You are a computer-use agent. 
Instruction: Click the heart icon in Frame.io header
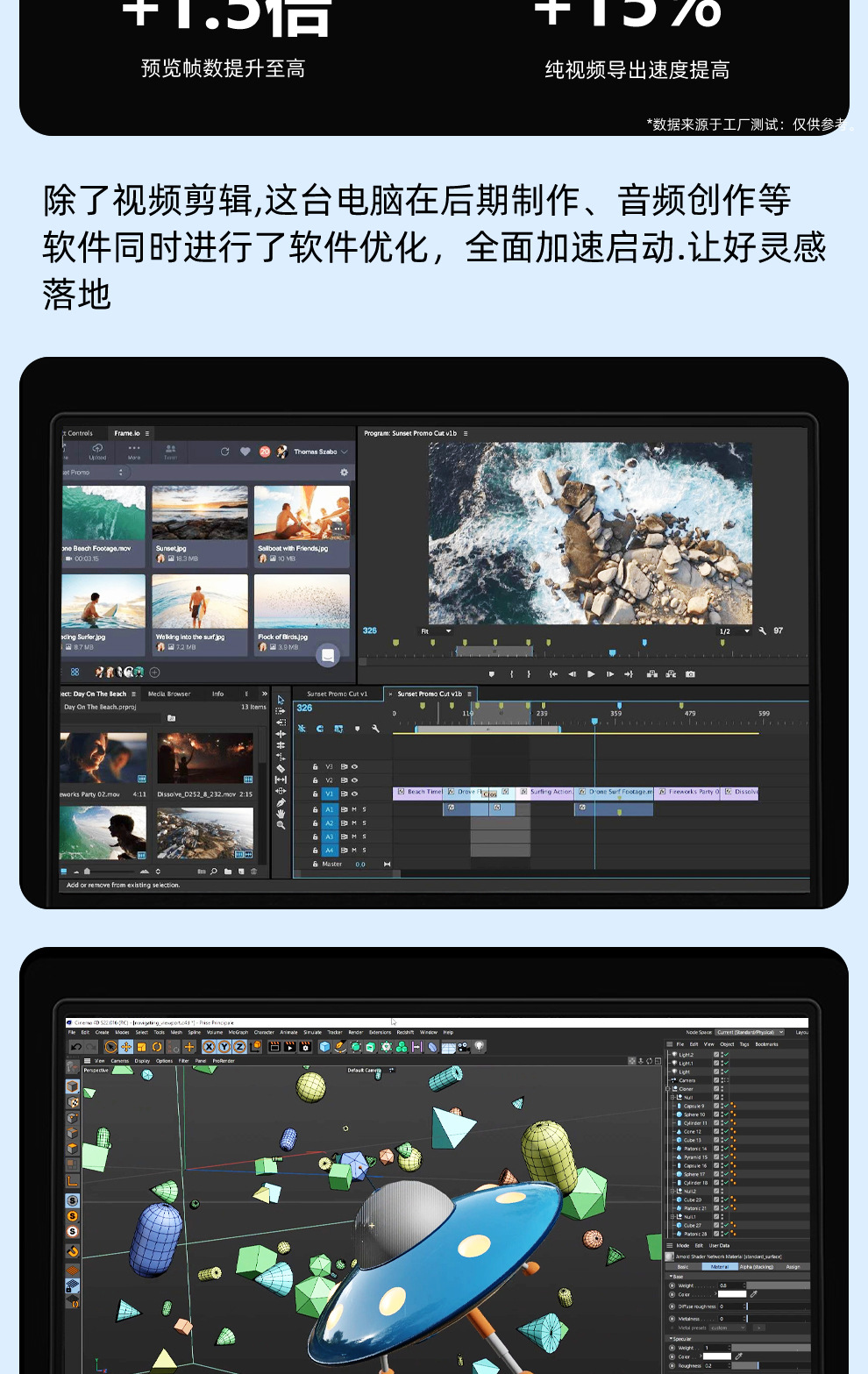[x=245, y=452]
